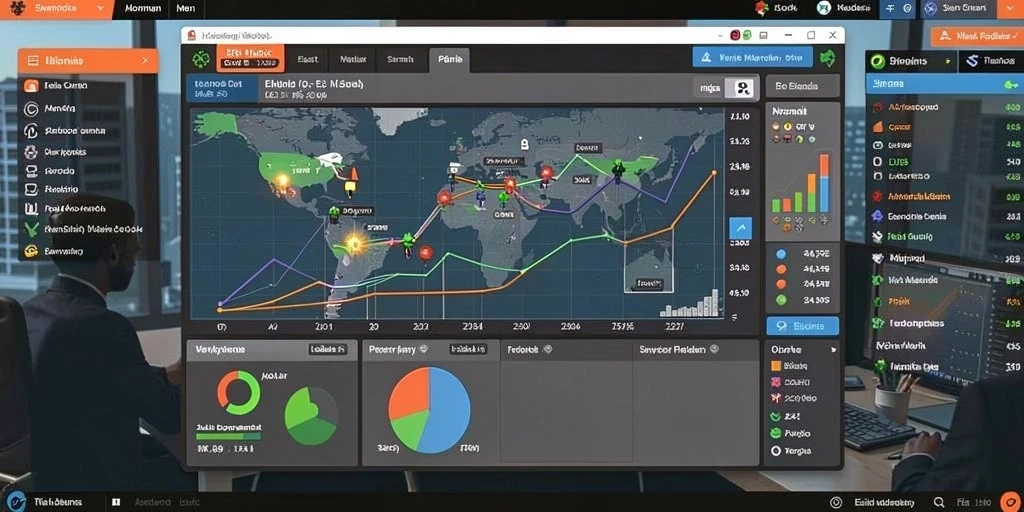Click the green clover logo icon beside the tabs

[x=200, y=59]
